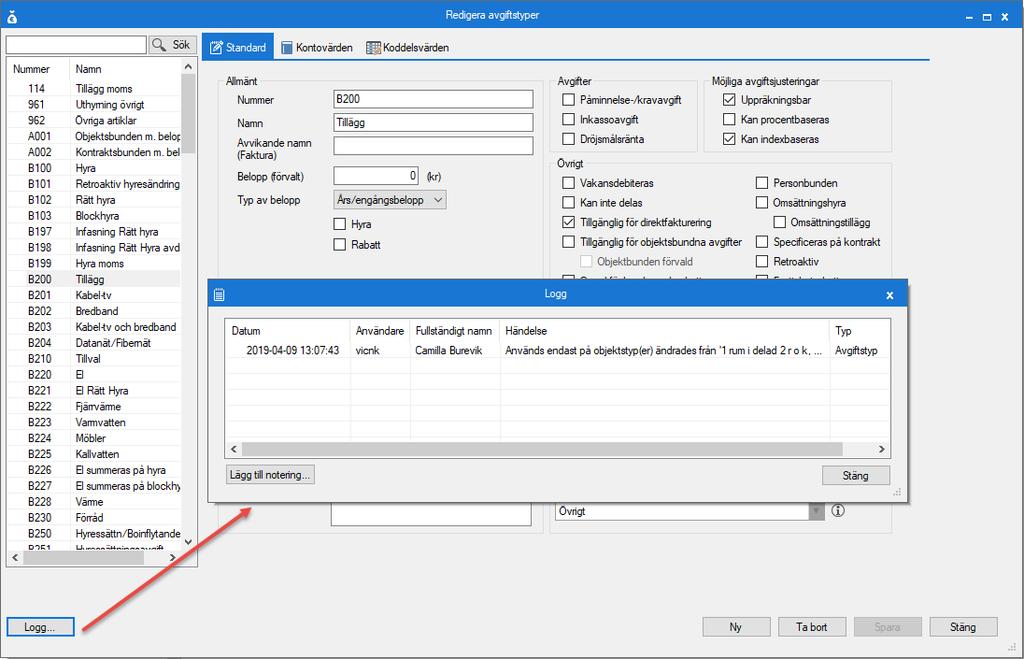Viewport: 1024px width, 659px height.
Task: Click Lägg till notering... button
Action: (x=270, y=475)
